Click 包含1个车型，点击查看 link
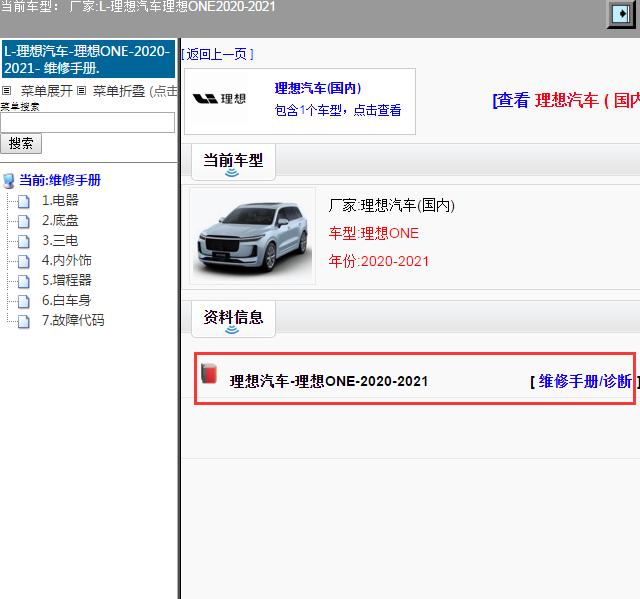Image resolution: width=640 pixels, height=599 pixels. 338,110
